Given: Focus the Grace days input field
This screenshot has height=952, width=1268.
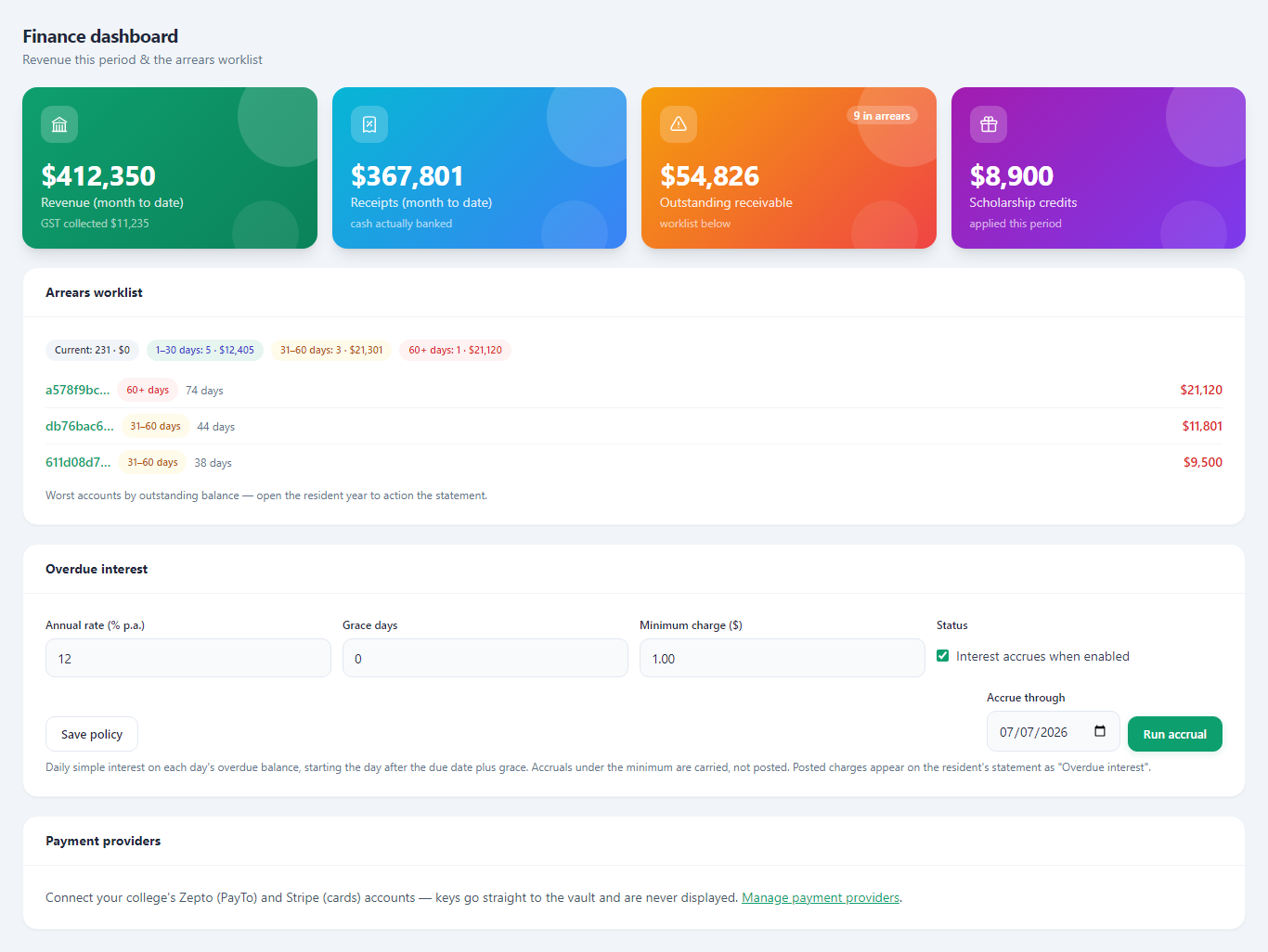Looking at the screenshot, I should pos(485,658).
